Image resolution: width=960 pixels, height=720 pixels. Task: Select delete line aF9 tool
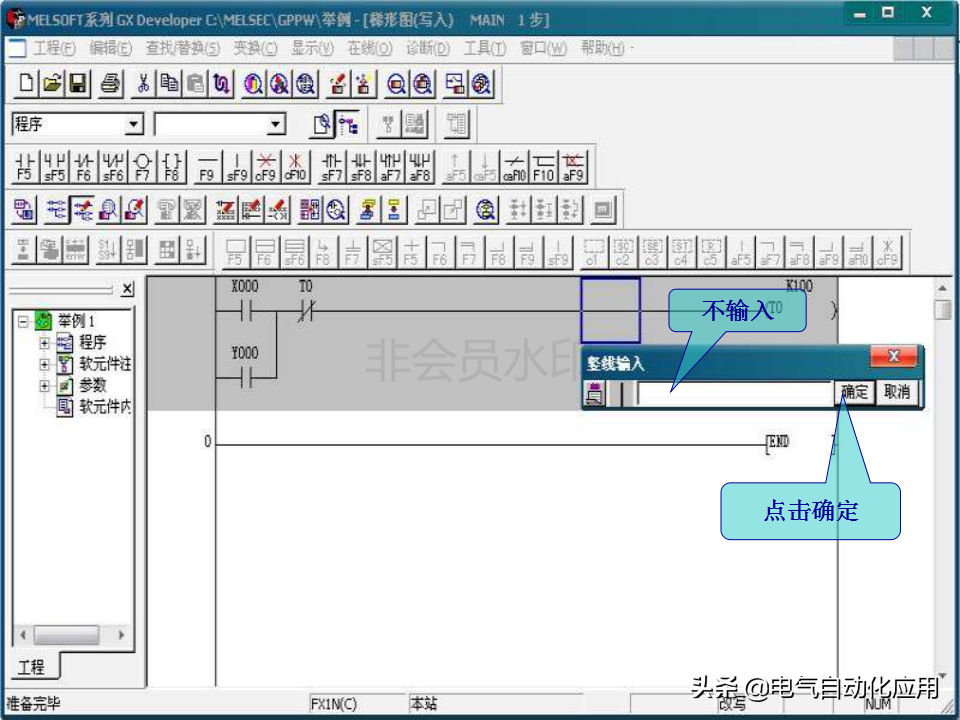573,167
